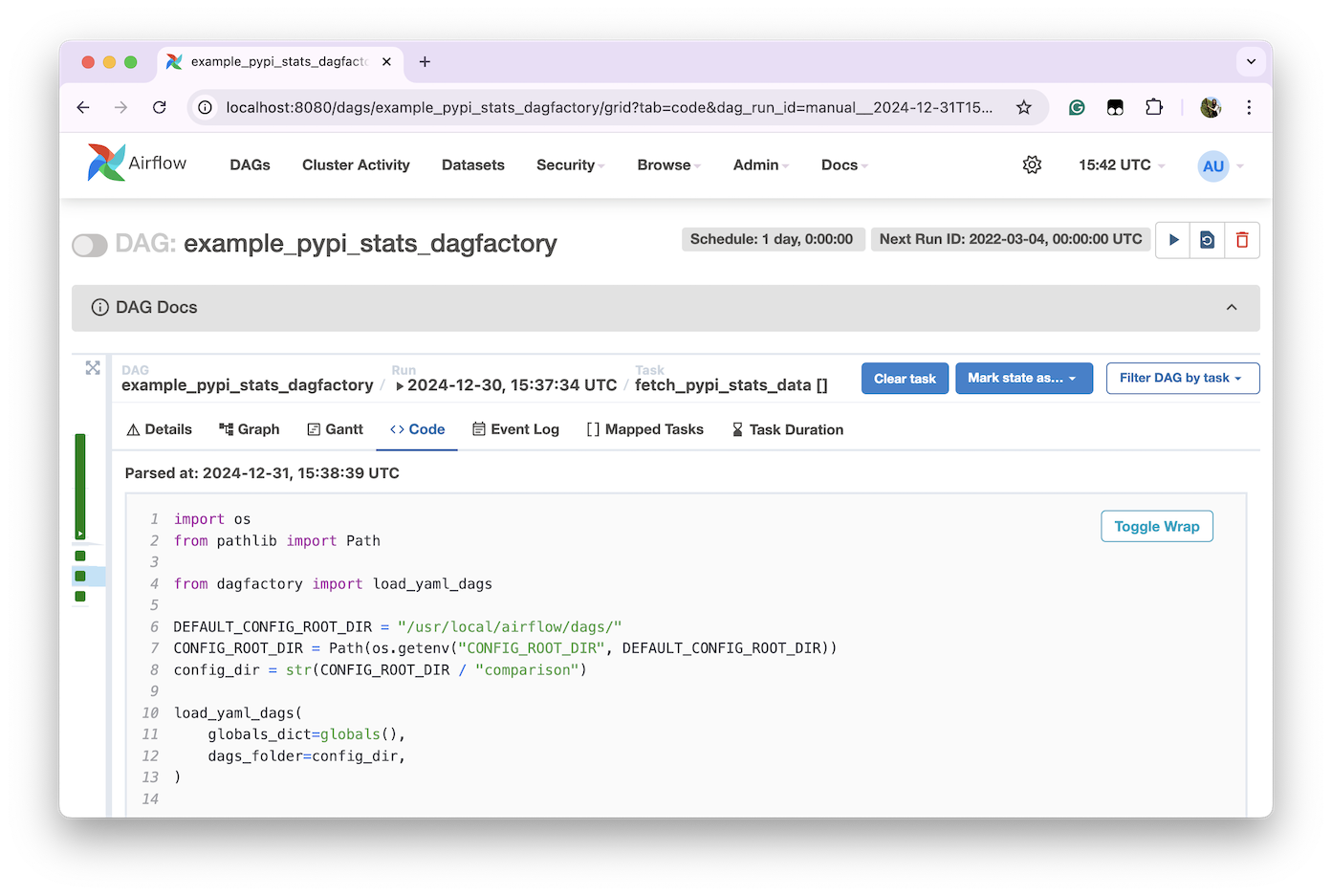Click the reparse DAG file icon
1332x896 pixels.
(x=1208, y=240)
